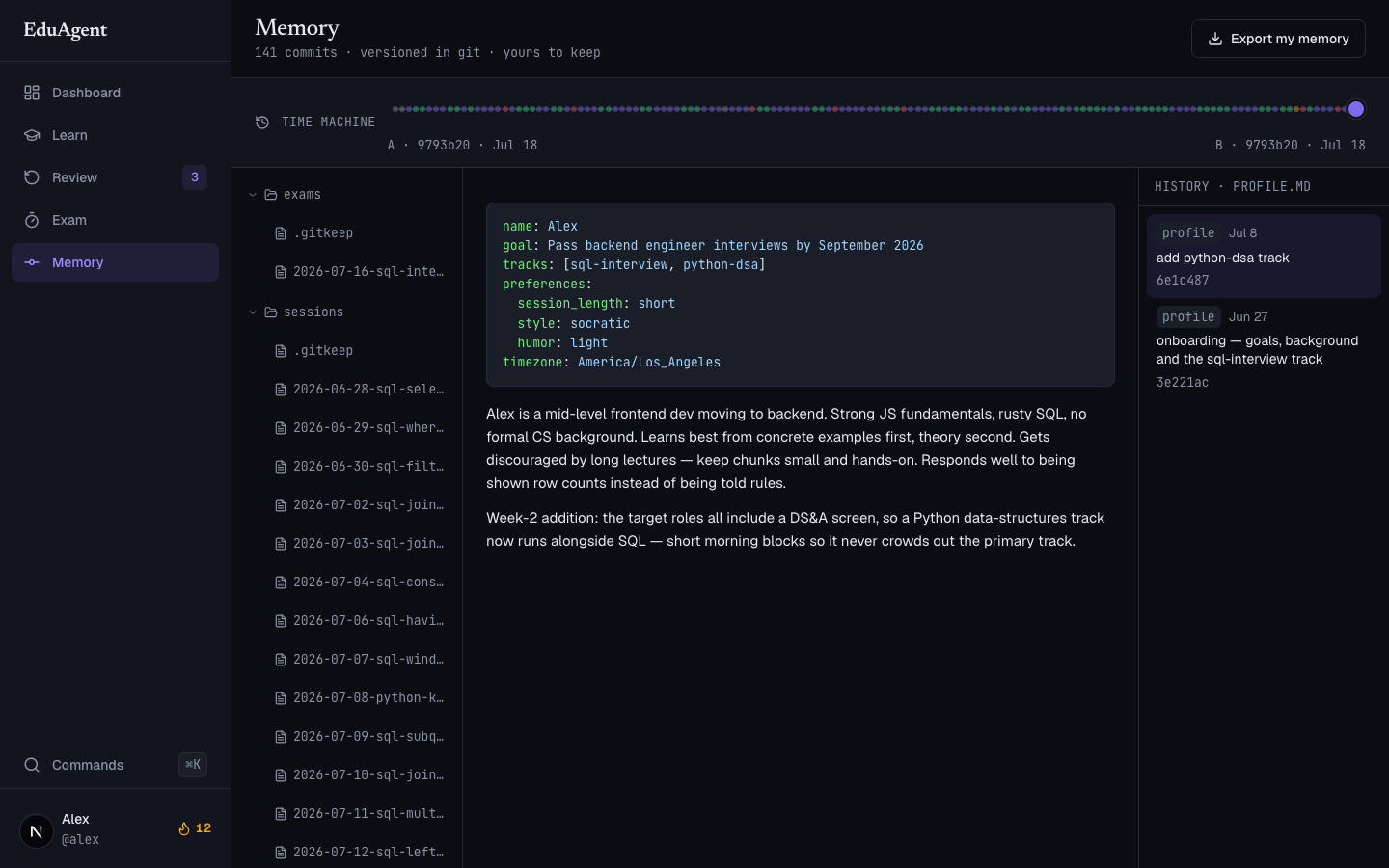
Task: Click the Learn graduation cap icon
Action: [x=32, y=135]
